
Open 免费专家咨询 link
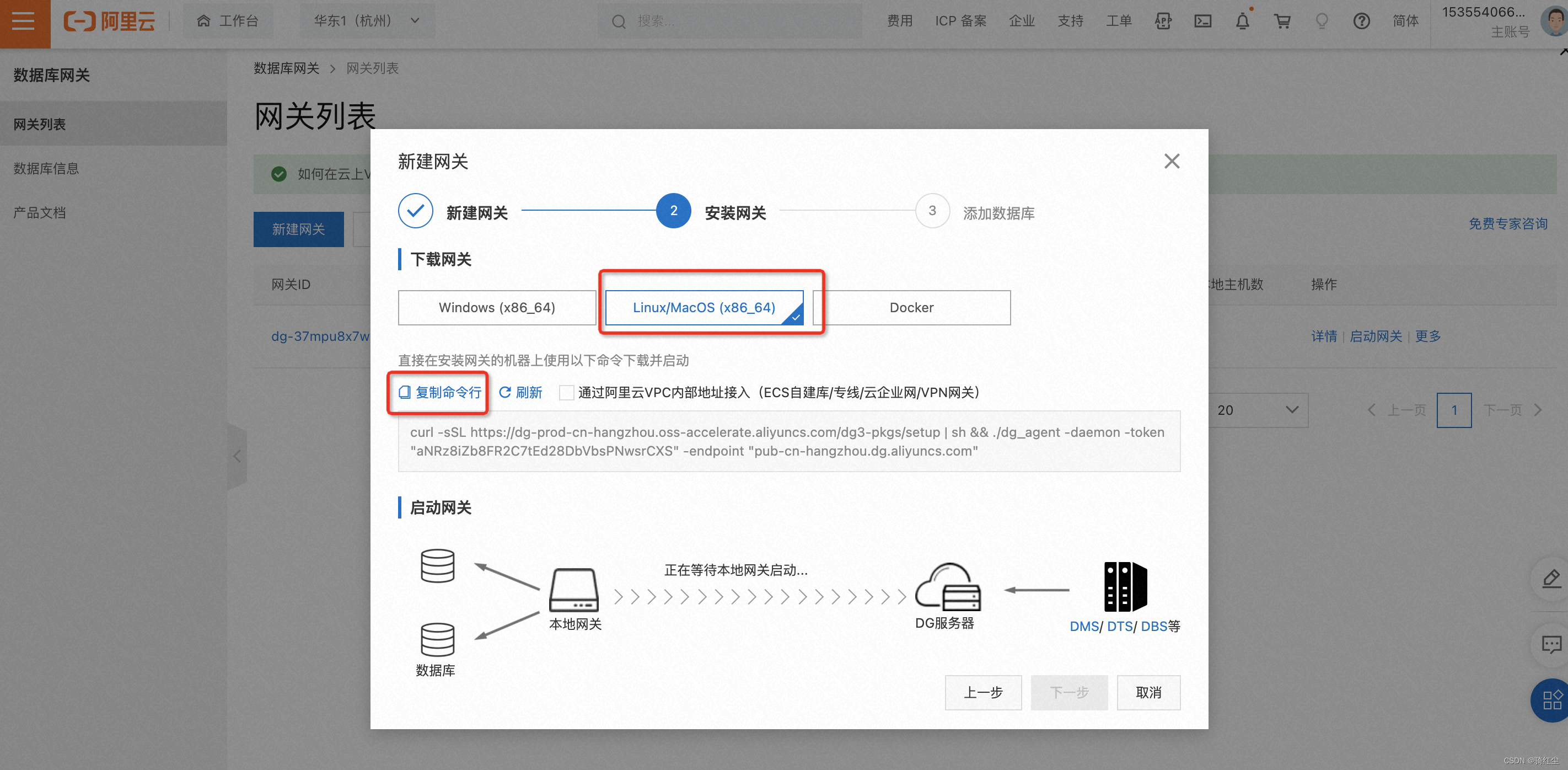1508,224
